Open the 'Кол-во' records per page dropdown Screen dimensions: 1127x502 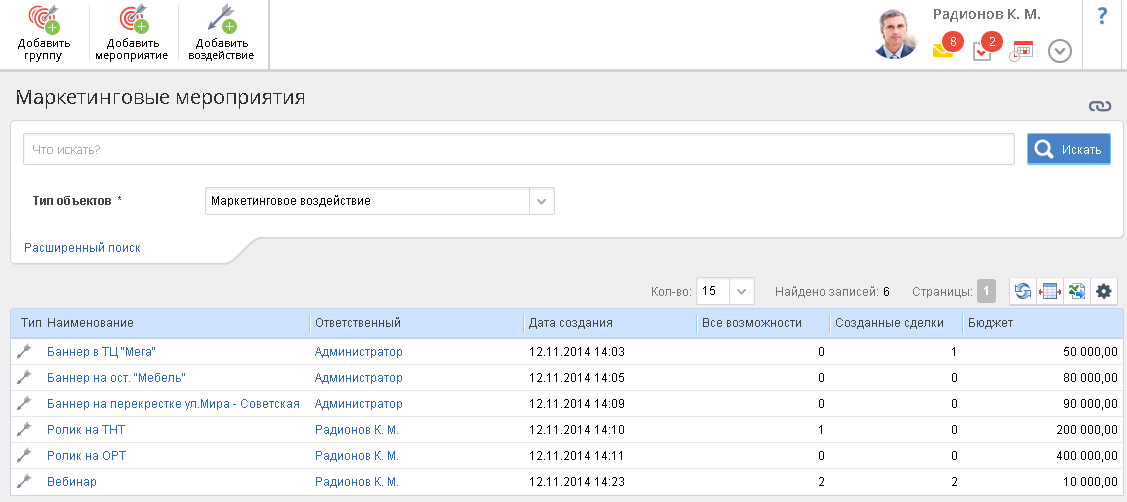(x=742, y=292)
